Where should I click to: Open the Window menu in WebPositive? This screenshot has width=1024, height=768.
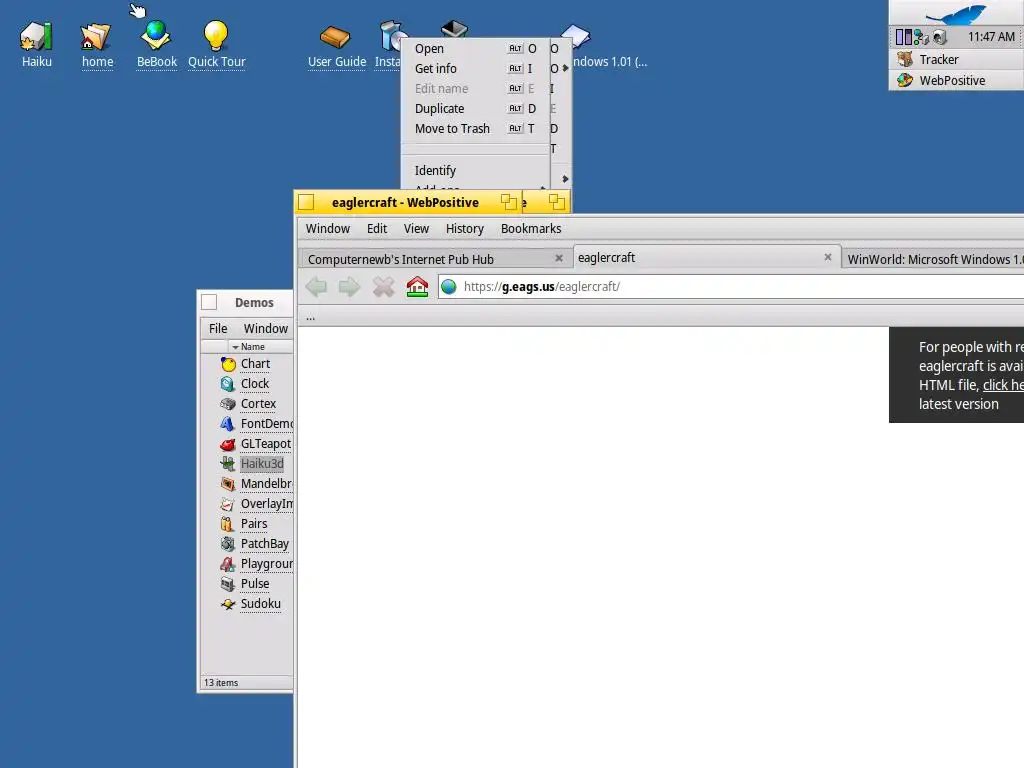pyautogui.click(x=328, y=229)
